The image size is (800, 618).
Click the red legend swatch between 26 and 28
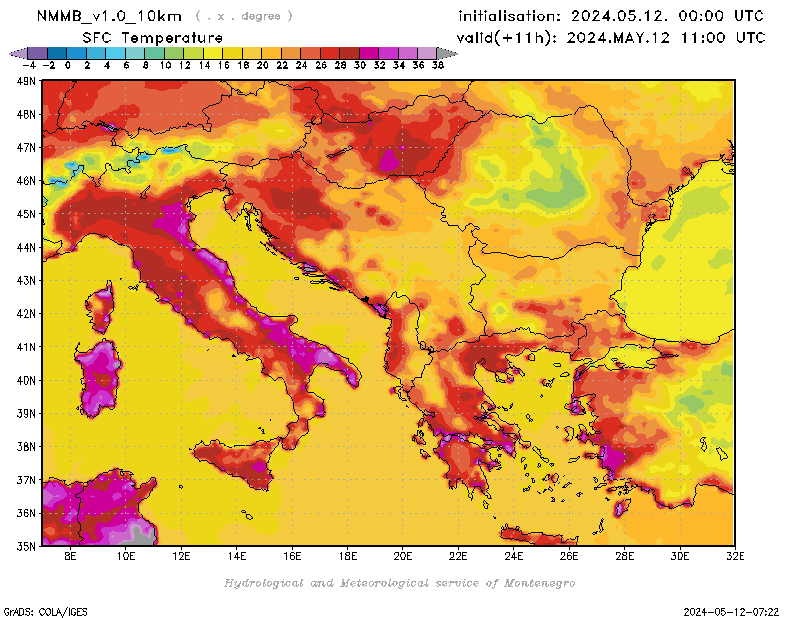coord(330,53)
